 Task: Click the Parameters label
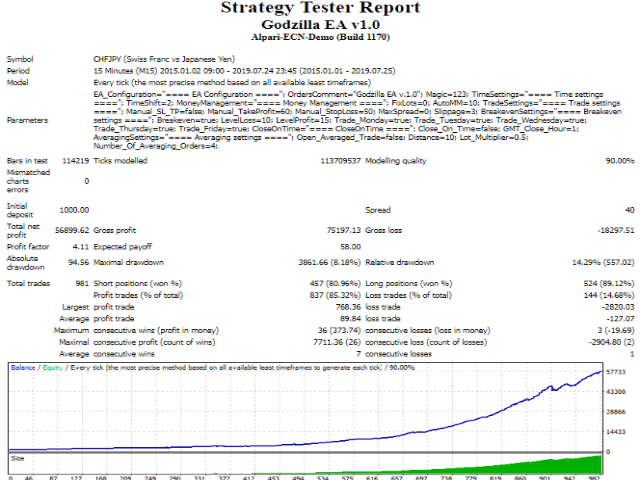(27, 120)
